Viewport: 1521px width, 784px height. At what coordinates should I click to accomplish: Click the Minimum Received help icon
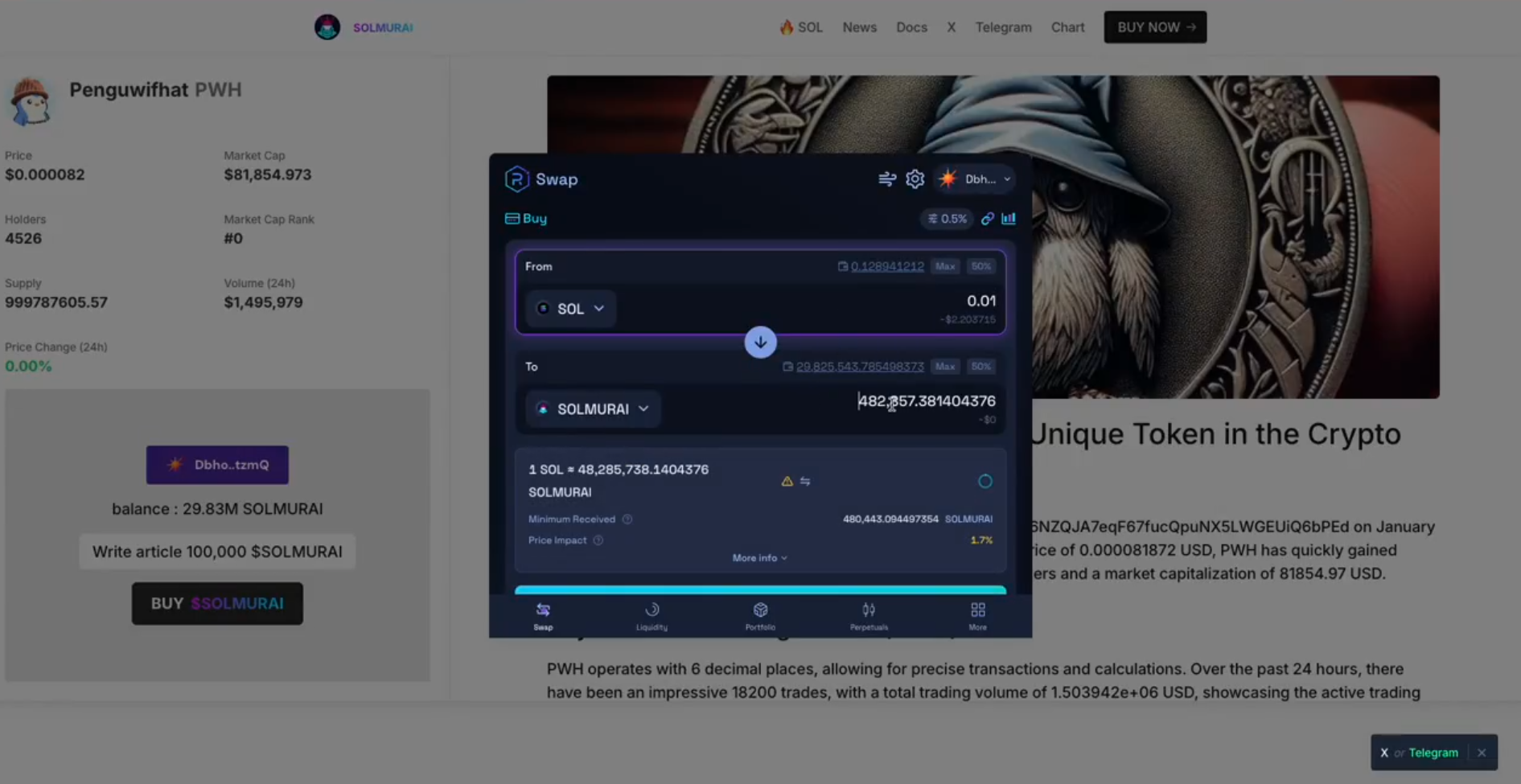tap(627, 519)
